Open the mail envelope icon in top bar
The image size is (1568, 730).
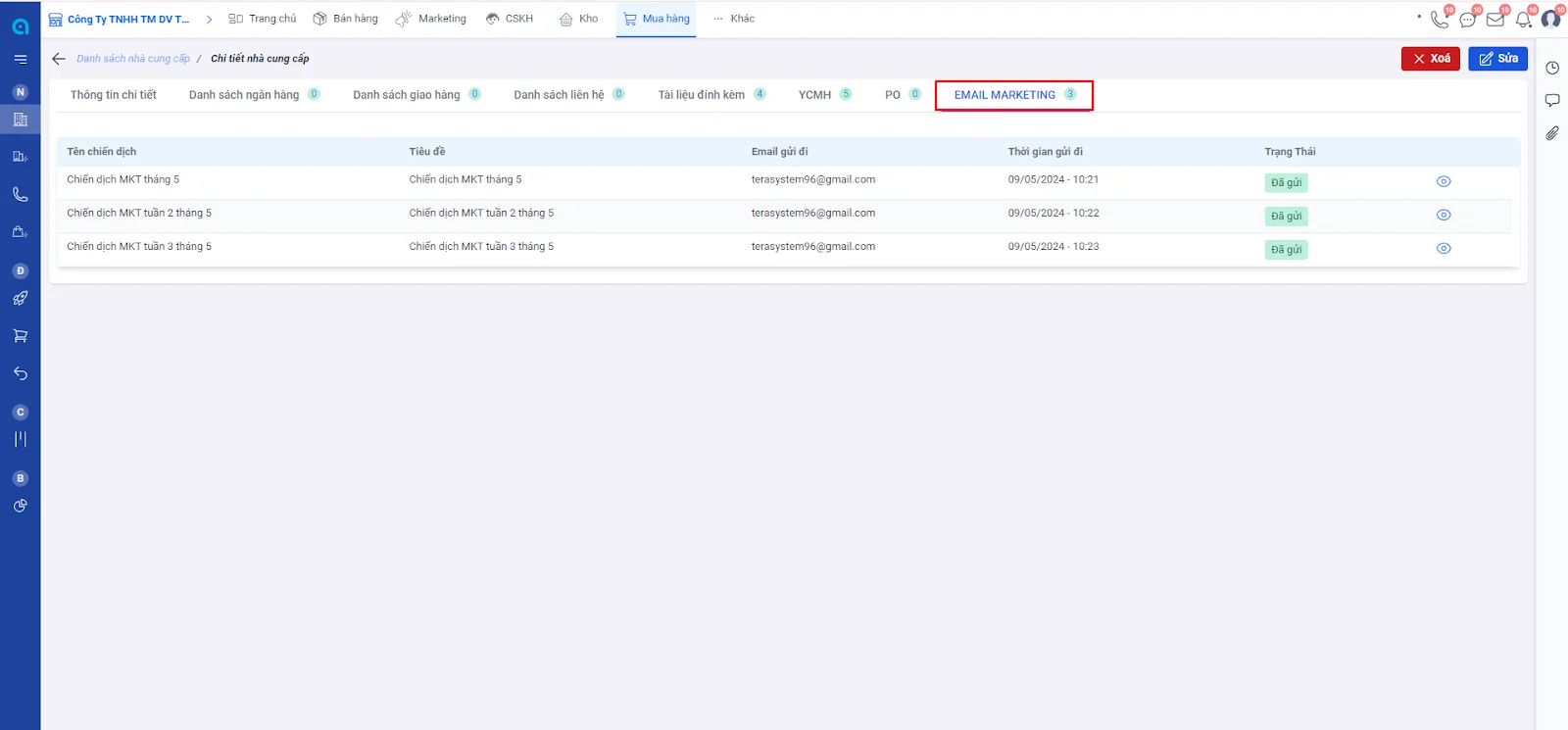1495,19
